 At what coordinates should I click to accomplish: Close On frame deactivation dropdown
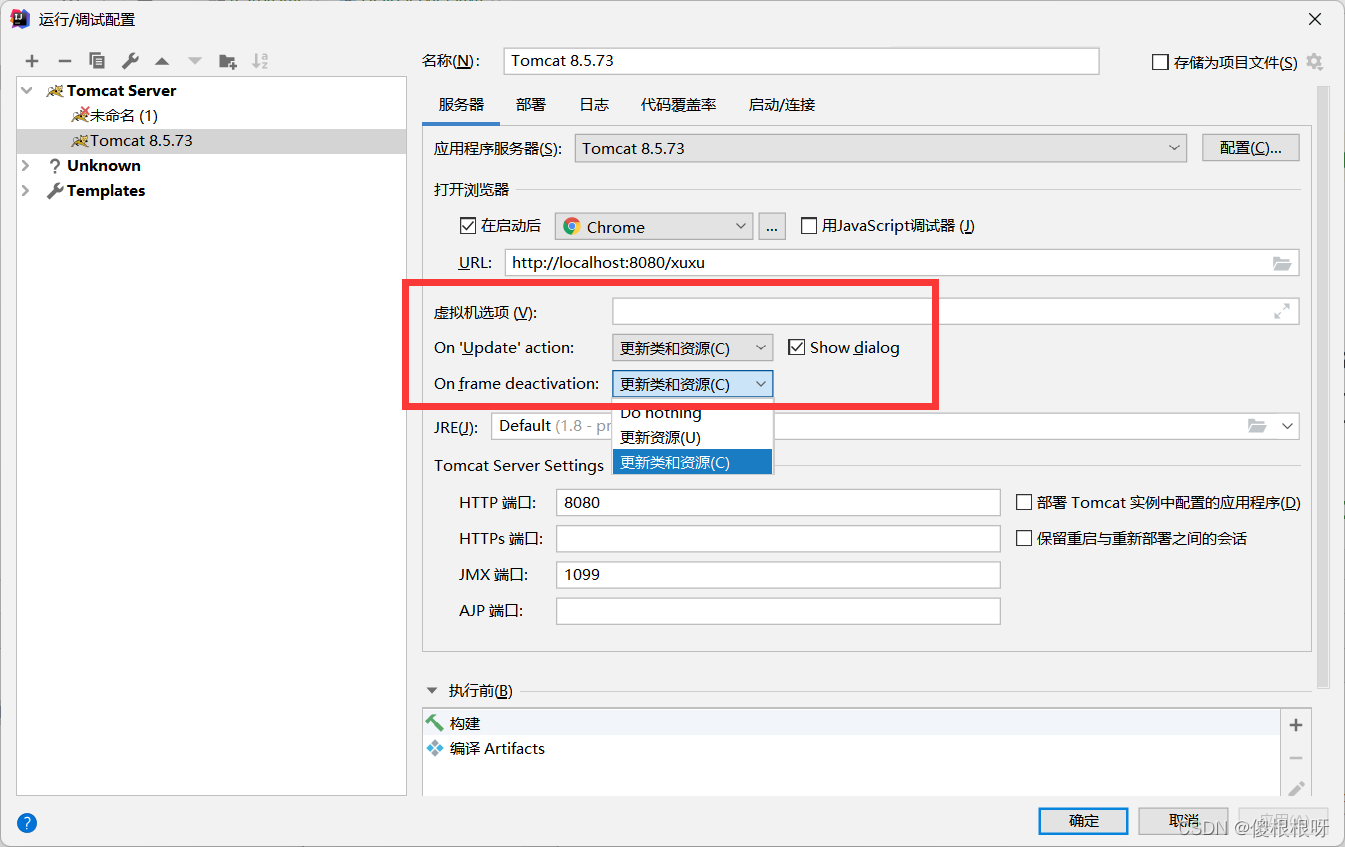point(693,384)
